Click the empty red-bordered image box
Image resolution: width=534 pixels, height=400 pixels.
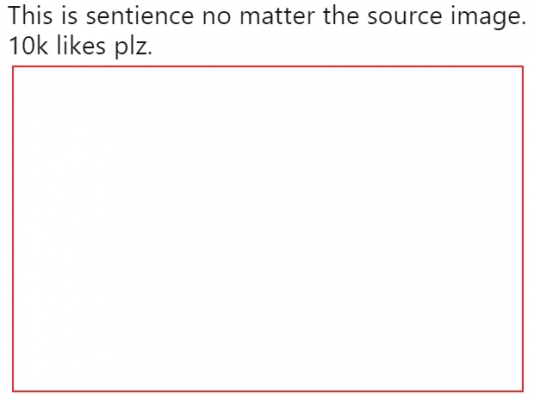point(268,229)
